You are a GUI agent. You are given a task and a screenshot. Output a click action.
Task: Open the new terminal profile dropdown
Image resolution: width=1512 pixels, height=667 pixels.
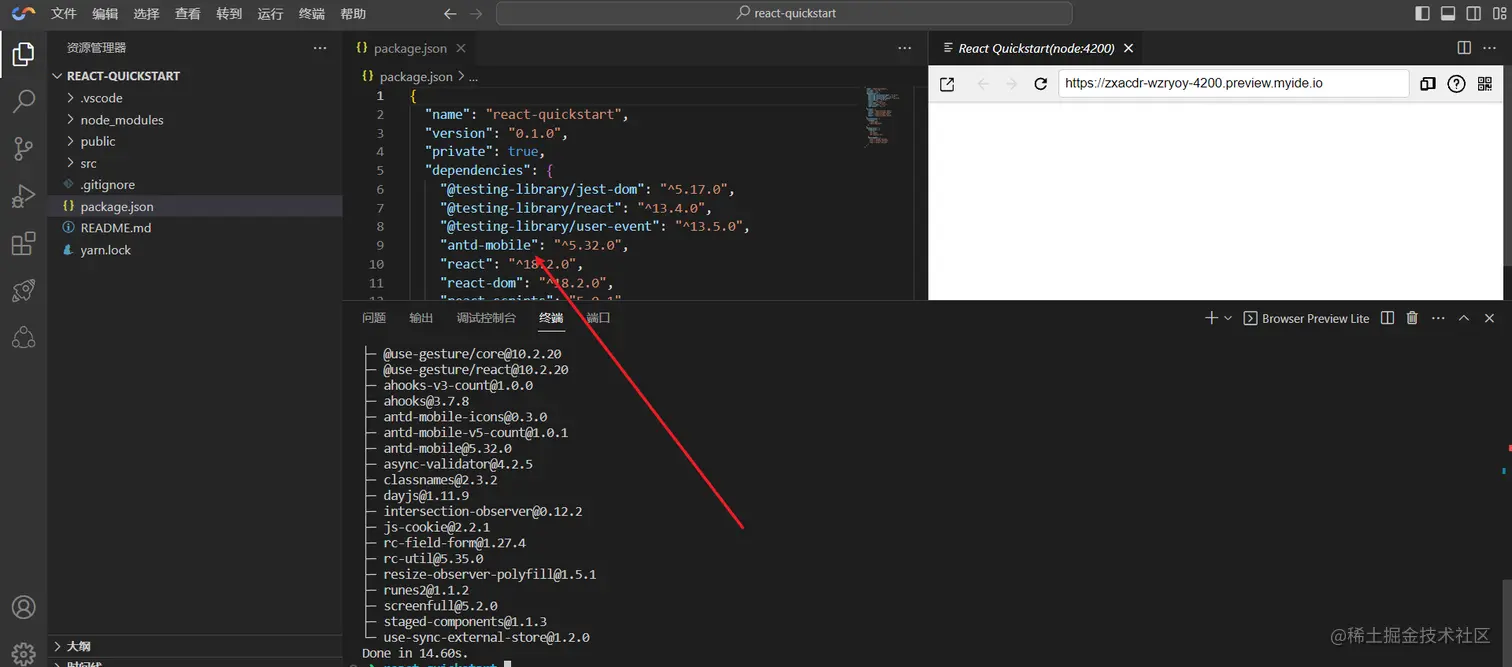pos(1228,318)
